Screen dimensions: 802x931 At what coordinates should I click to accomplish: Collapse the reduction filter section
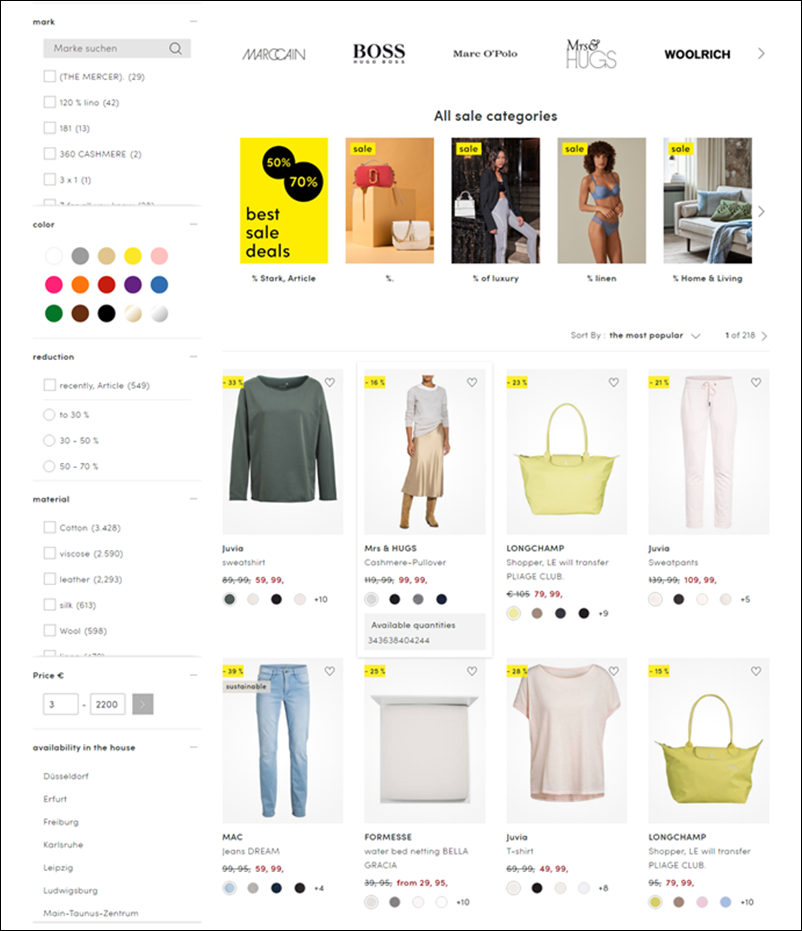[x=194, y=356]
